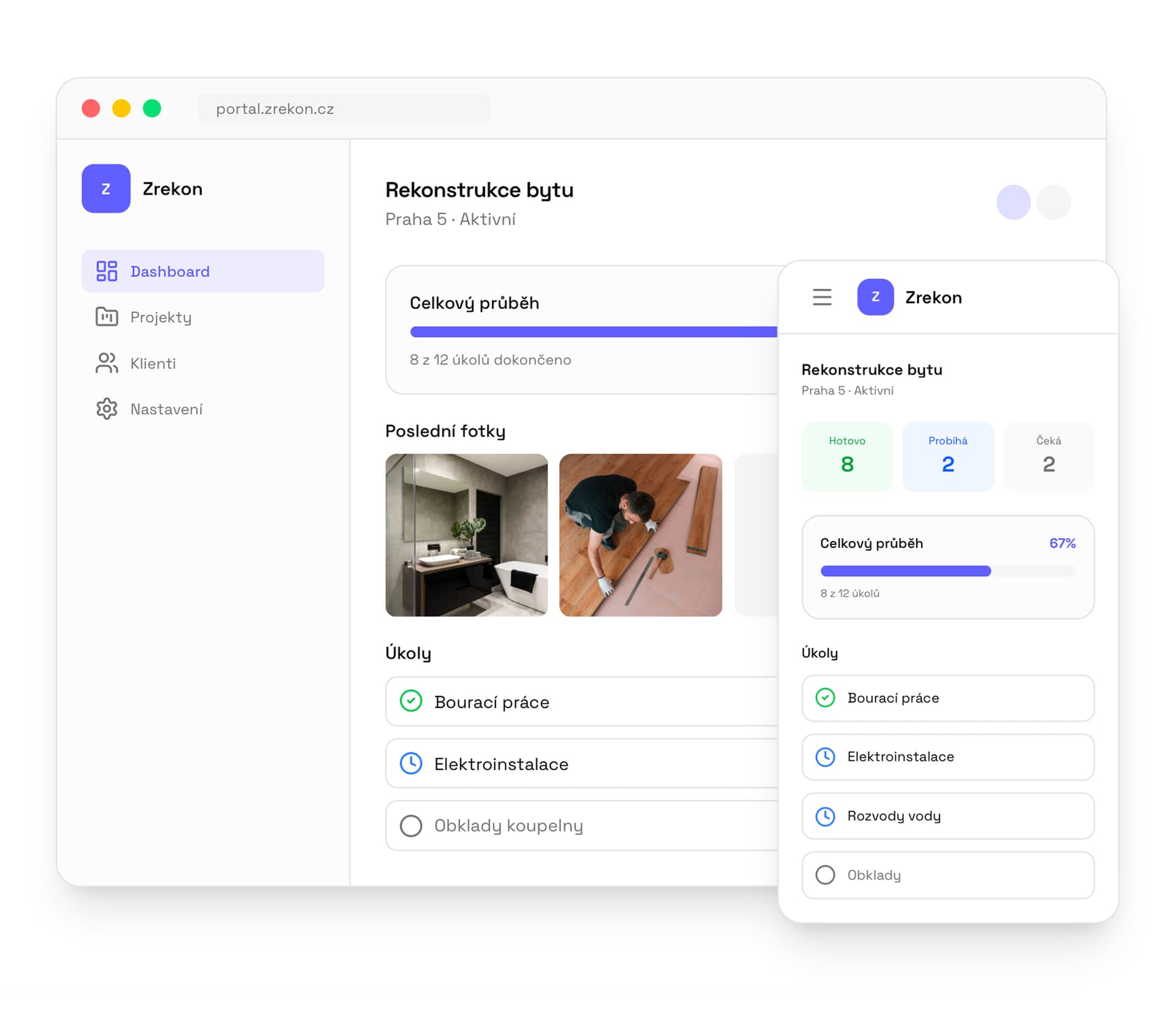Click the 67% progress percentage link

click(1061, 543)
